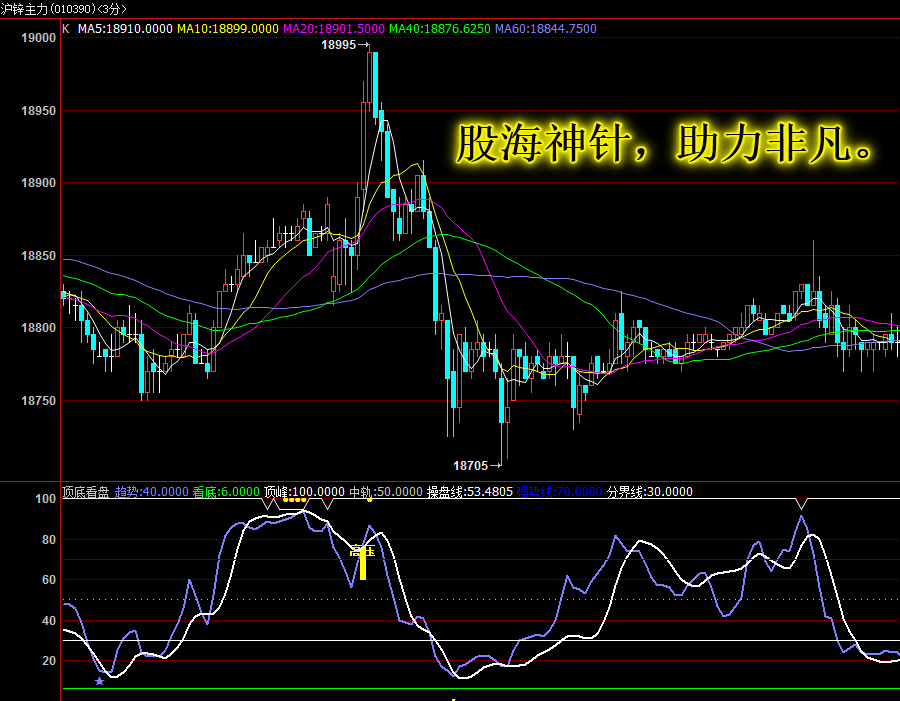Click the row of four yellow dots
The height and width of the screenshot is (701, 900).
(x=295, y=500)
